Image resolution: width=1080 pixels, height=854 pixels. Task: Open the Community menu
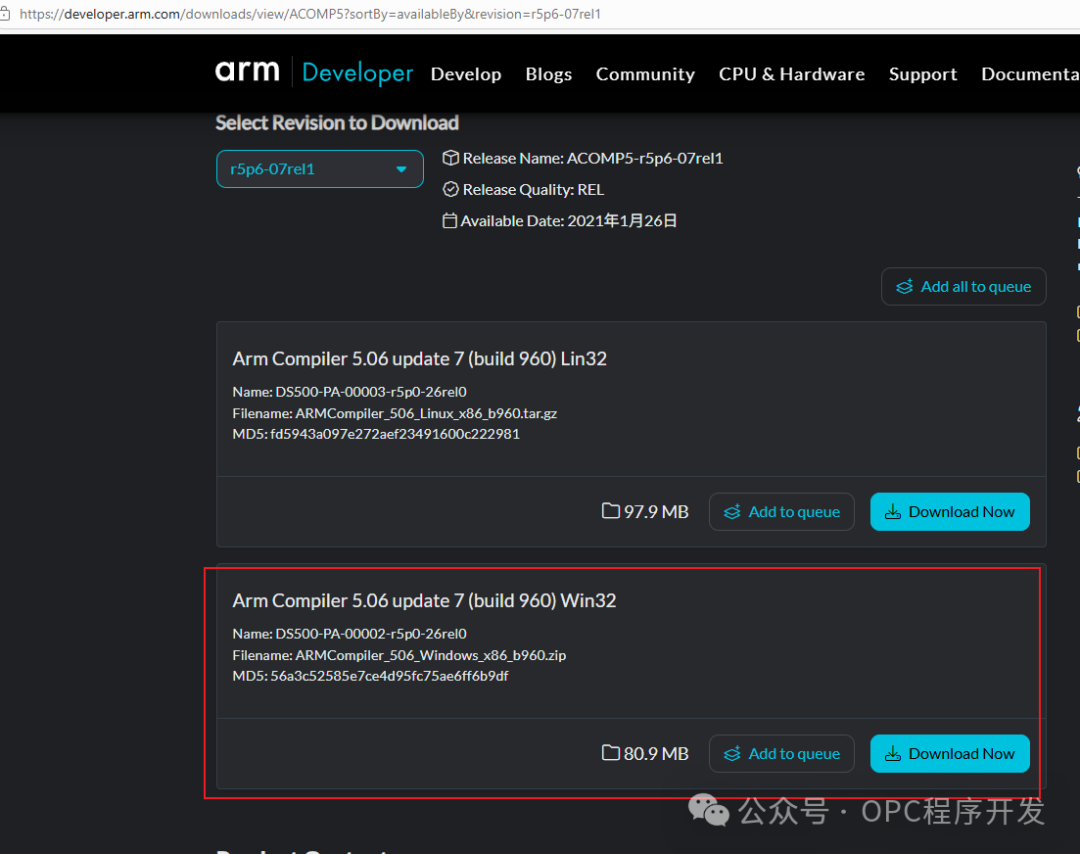coord(645,74)
